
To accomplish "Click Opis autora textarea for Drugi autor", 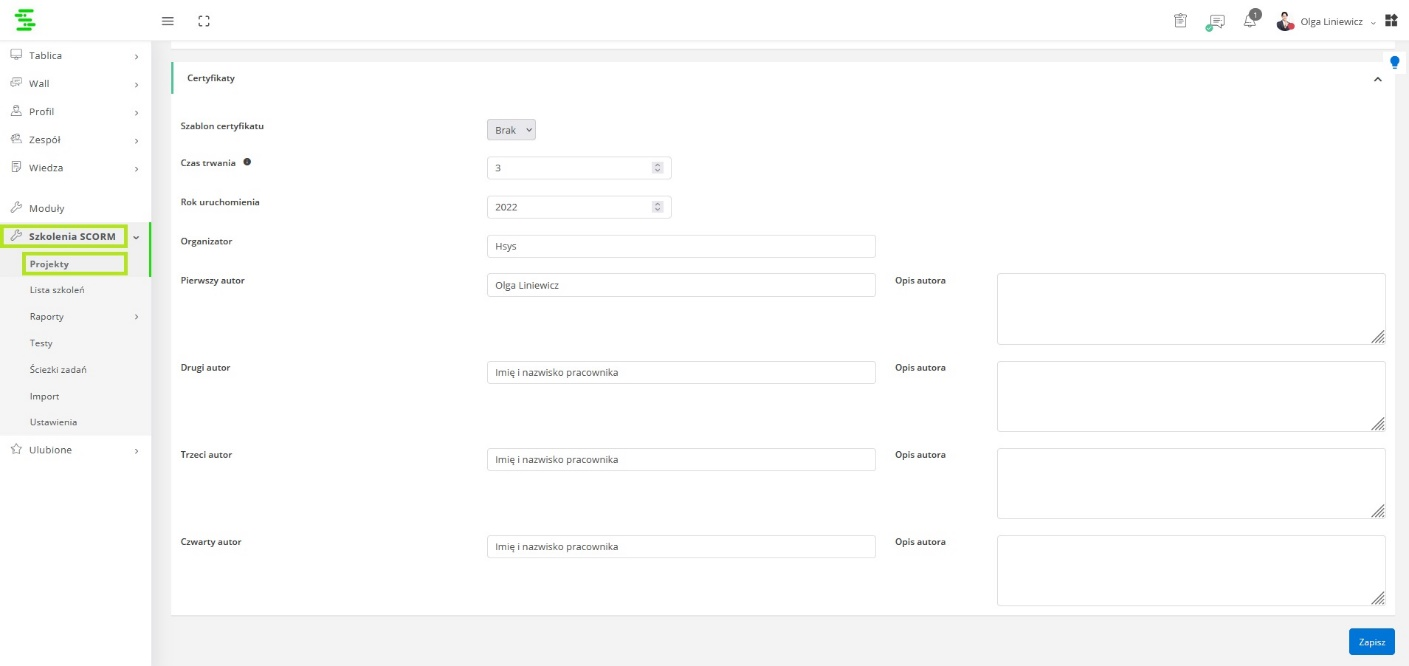I will tap(1191, 396).
